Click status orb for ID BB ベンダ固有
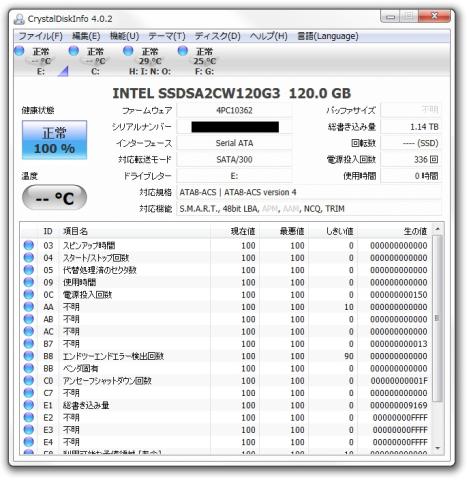Viewport: 469px width, 480px height. [29, 368]
